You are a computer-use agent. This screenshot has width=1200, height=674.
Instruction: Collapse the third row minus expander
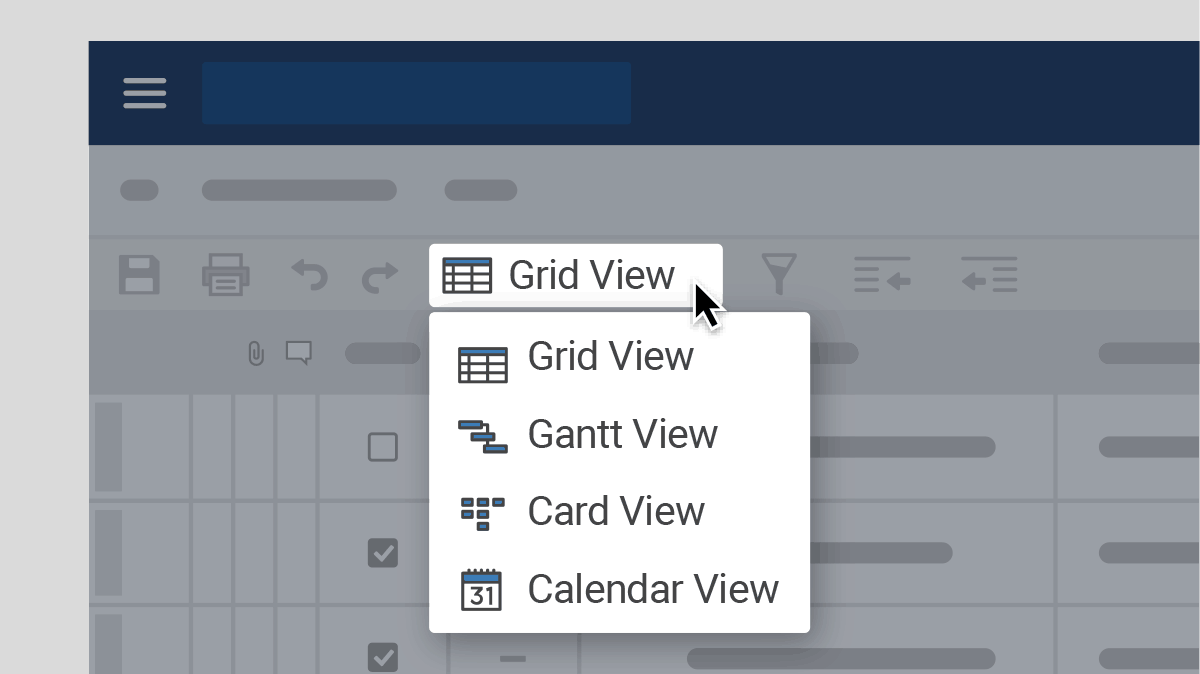pyautogui.click(x=513, y=658)
